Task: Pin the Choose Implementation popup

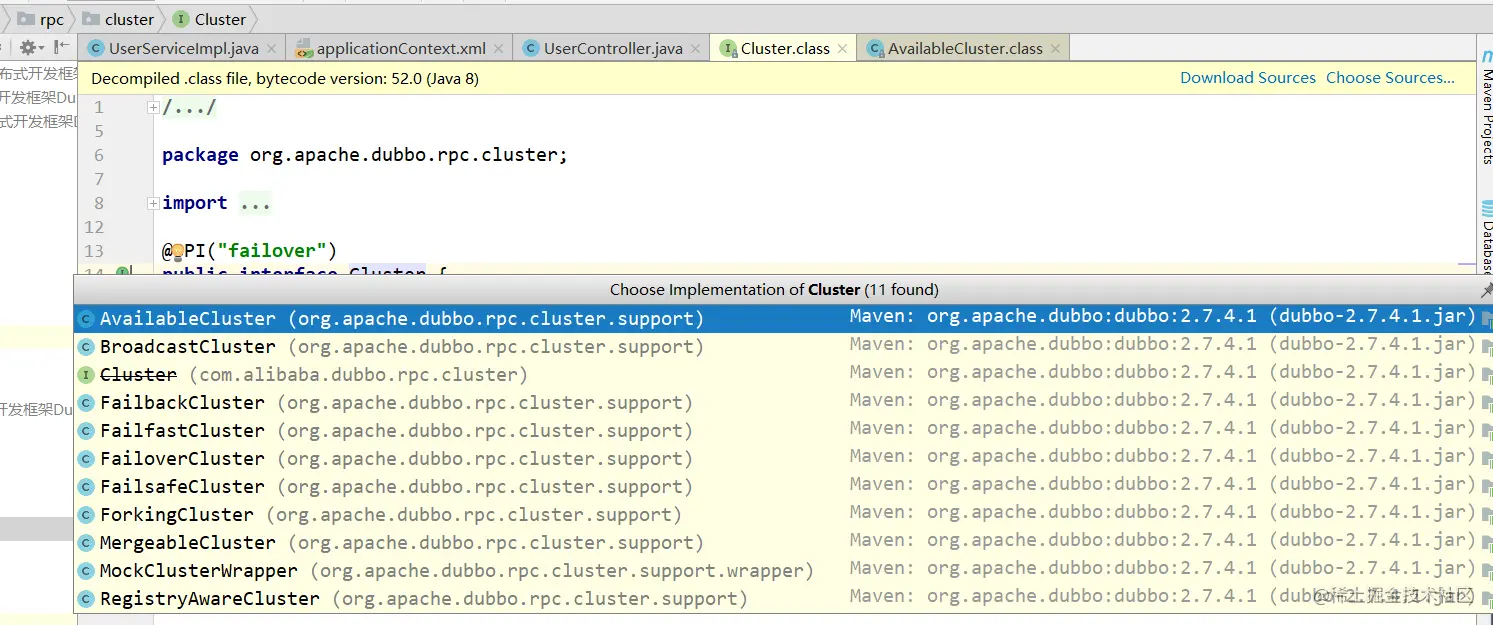Action: [1486, 290]
